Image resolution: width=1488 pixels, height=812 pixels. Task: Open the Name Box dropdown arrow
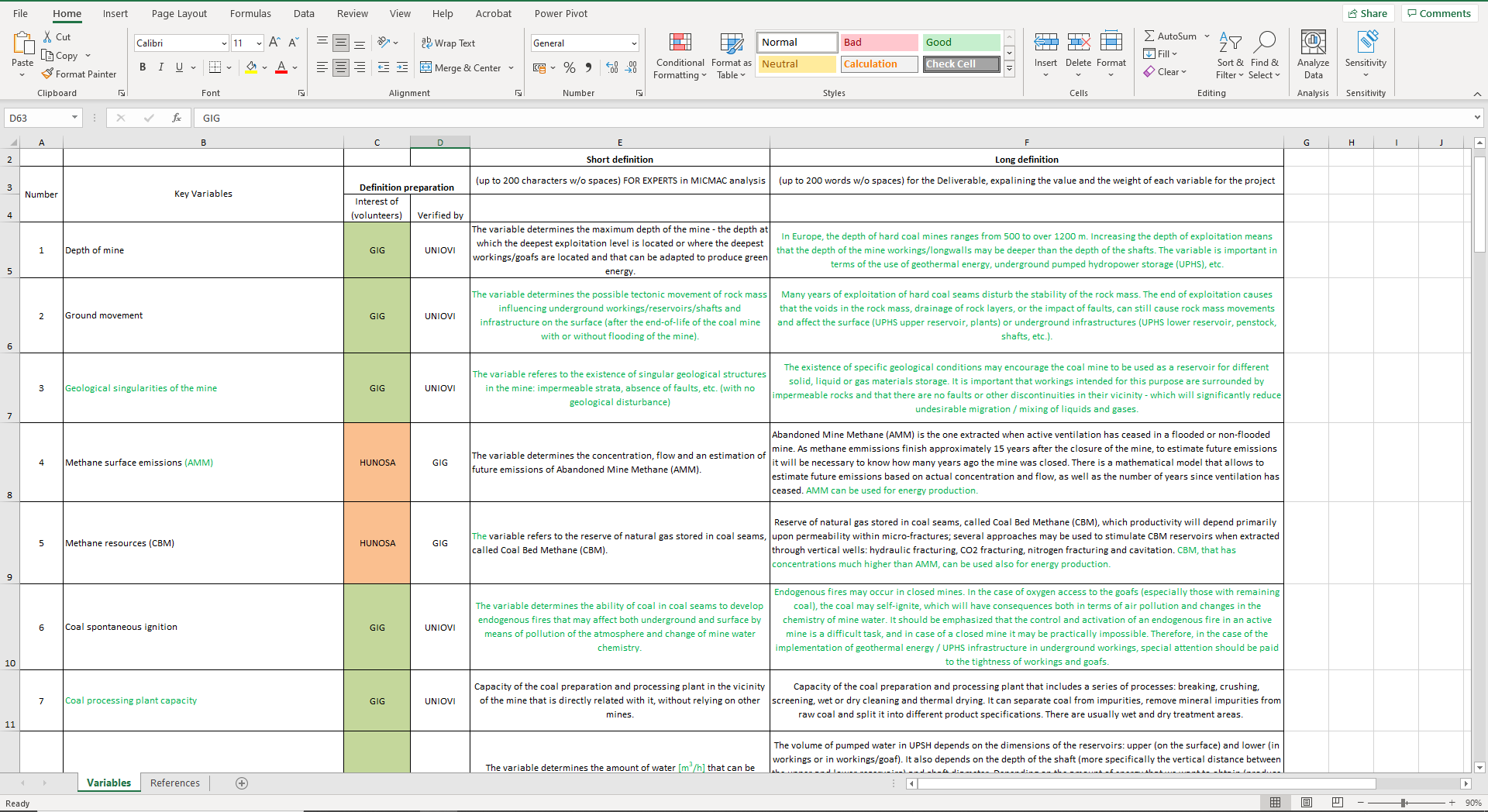[x=74, y=118]
